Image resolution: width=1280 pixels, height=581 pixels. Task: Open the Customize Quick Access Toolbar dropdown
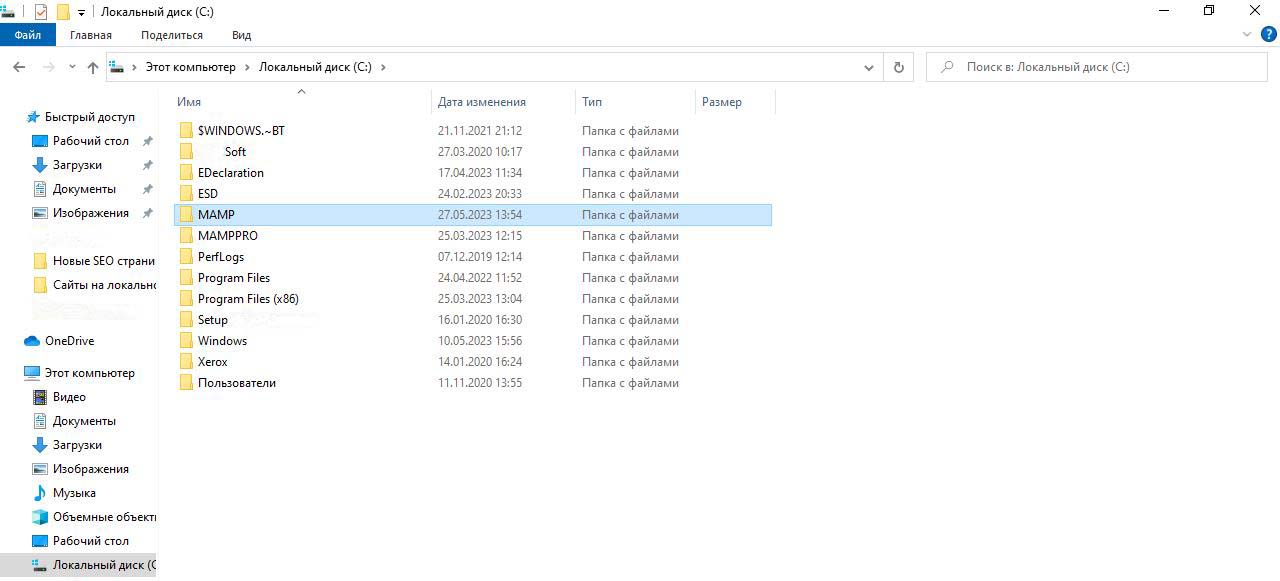click(81, 12)
